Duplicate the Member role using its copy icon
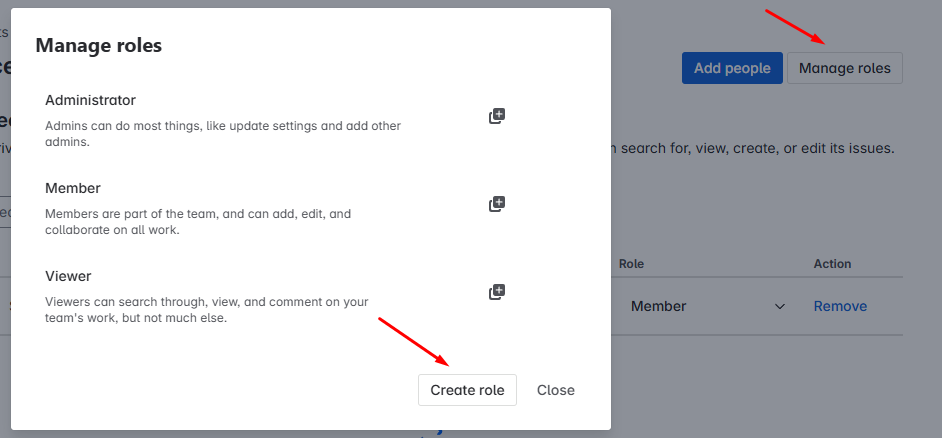The height and width of the screenshot is (438, 942). (x=497, y=204)
